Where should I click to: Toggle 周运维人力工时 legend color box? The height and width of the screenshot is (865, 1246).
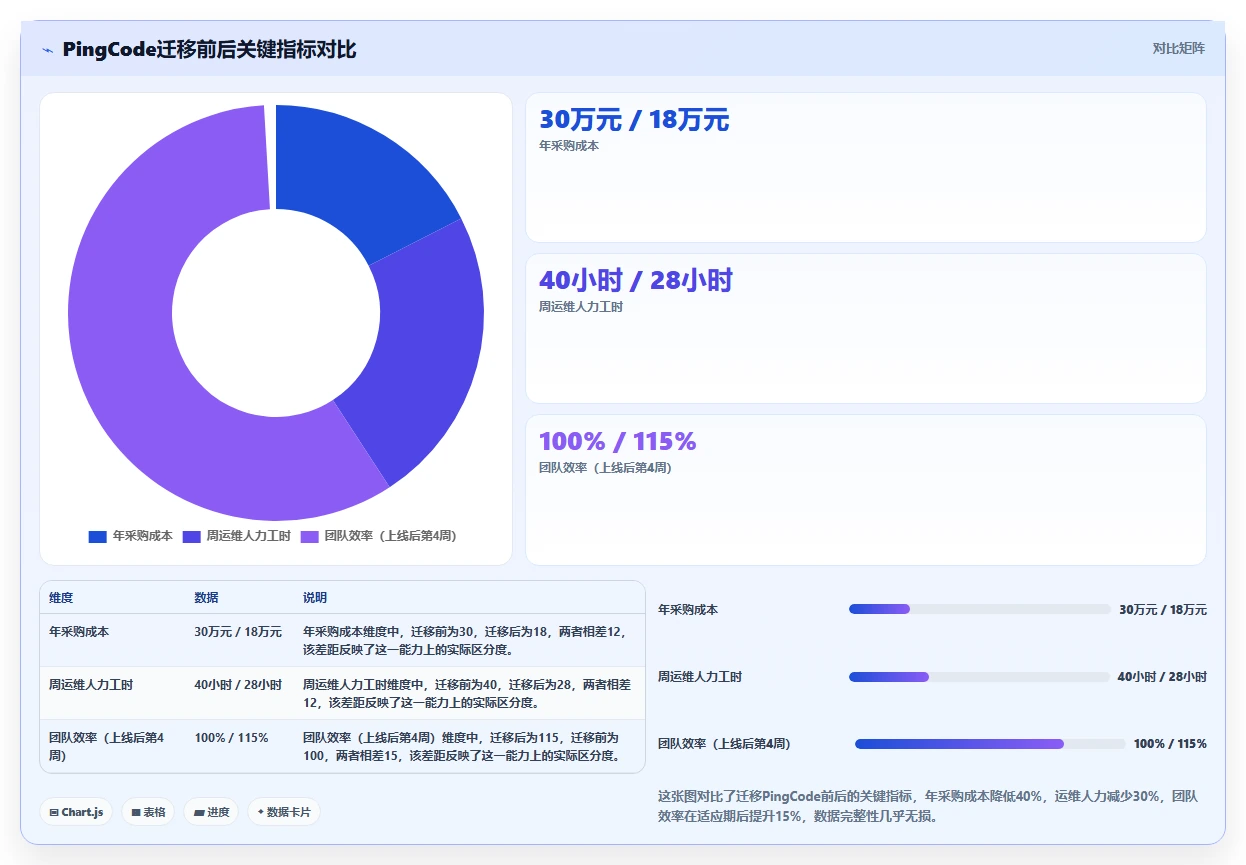click(x=191, y=536)
